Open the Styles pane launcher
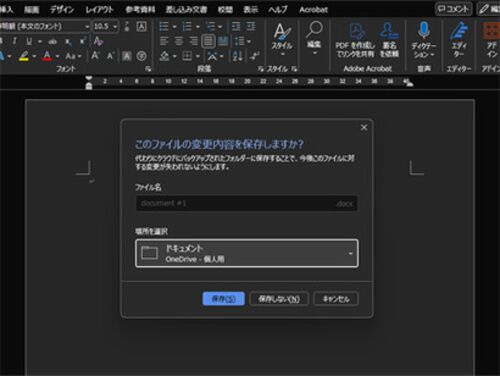The height and width of the screenshot is (376, 500). (x=295, y=69)
